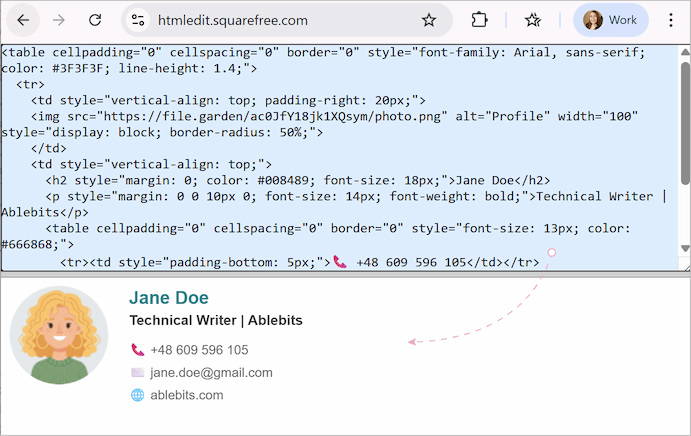Screen dimensions: 691x436
Task: Click the scroll down arrow of code editor
Action: [x=685, y=249]
